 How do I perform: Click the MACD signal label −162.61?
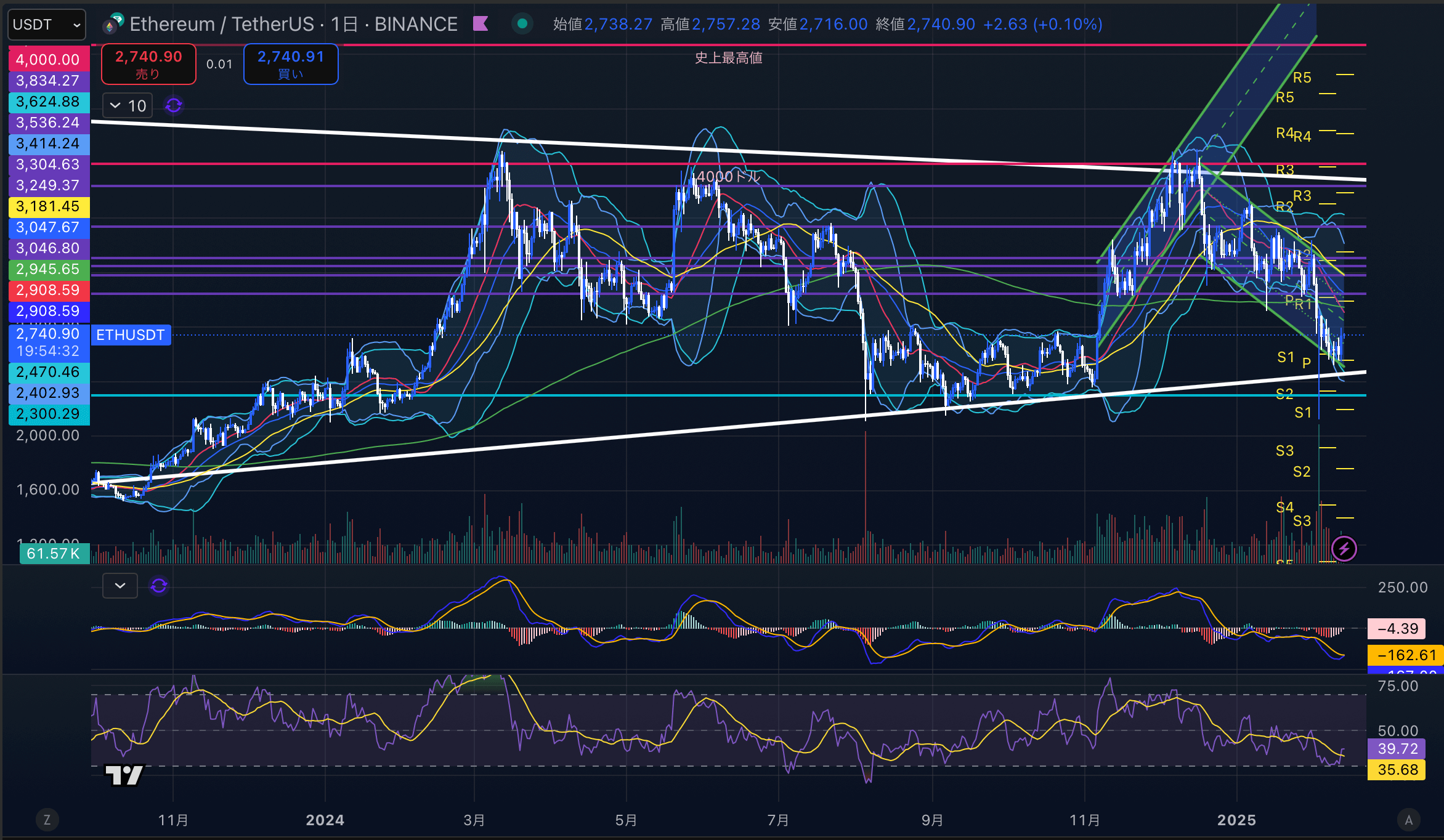pyautogui.click(x=1405, y=655)
